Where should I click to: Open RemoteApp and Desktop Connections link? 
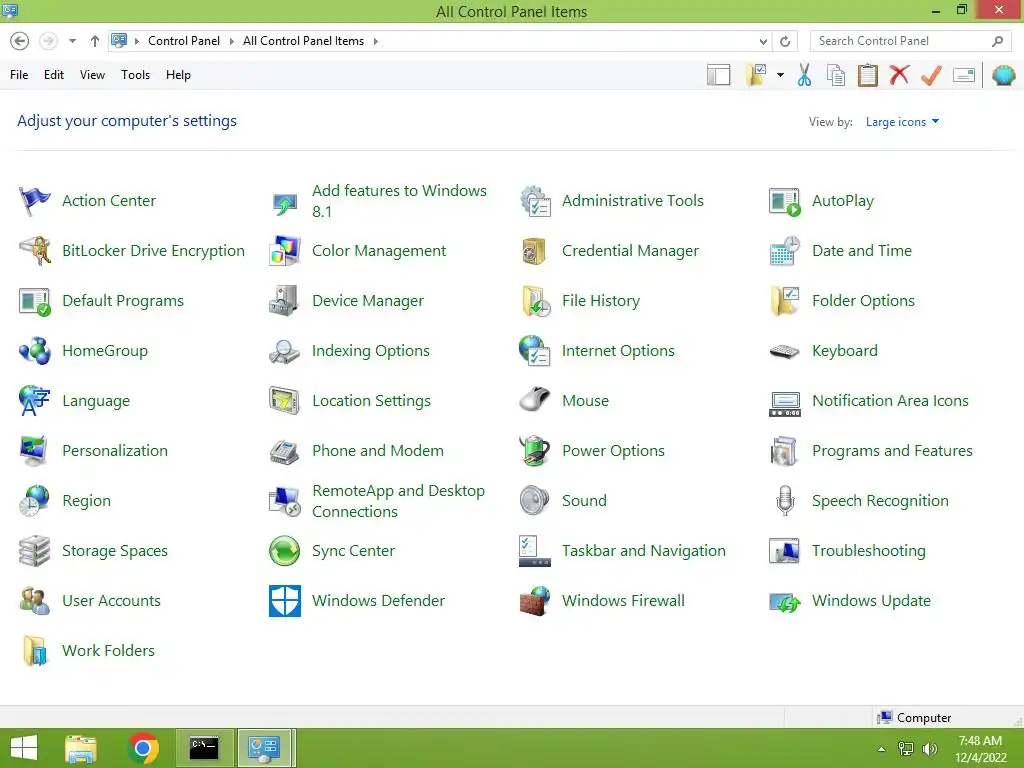point(398,501)
